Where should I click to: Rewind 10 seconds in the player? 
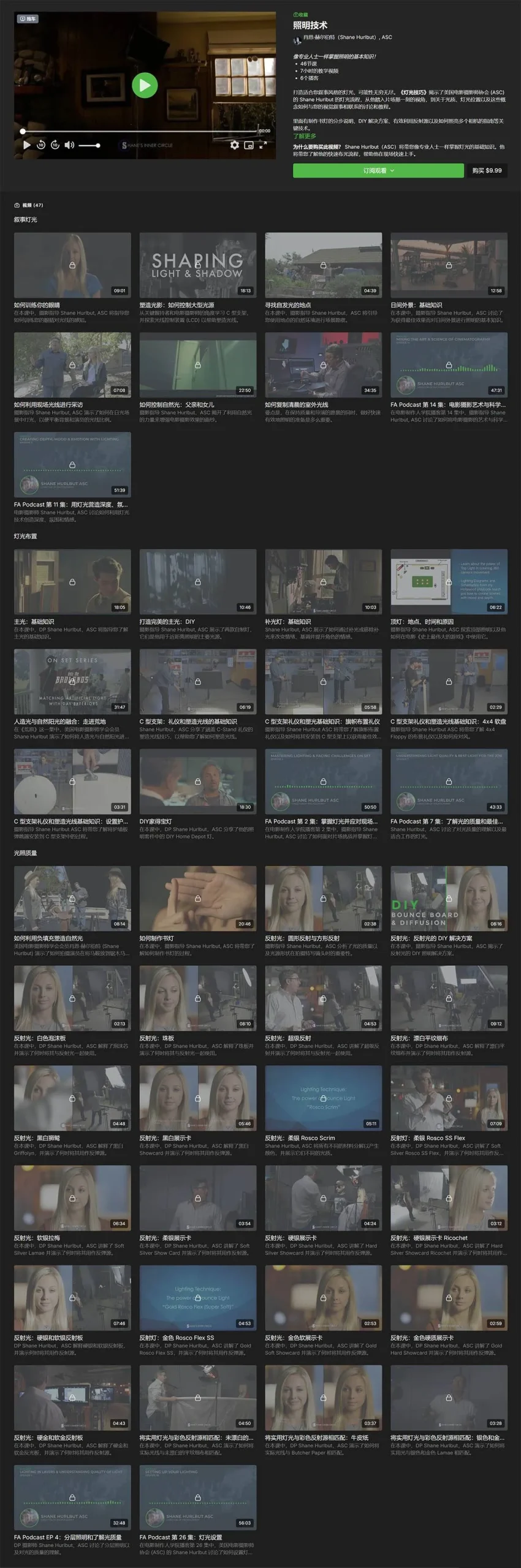tap(41, 145)
